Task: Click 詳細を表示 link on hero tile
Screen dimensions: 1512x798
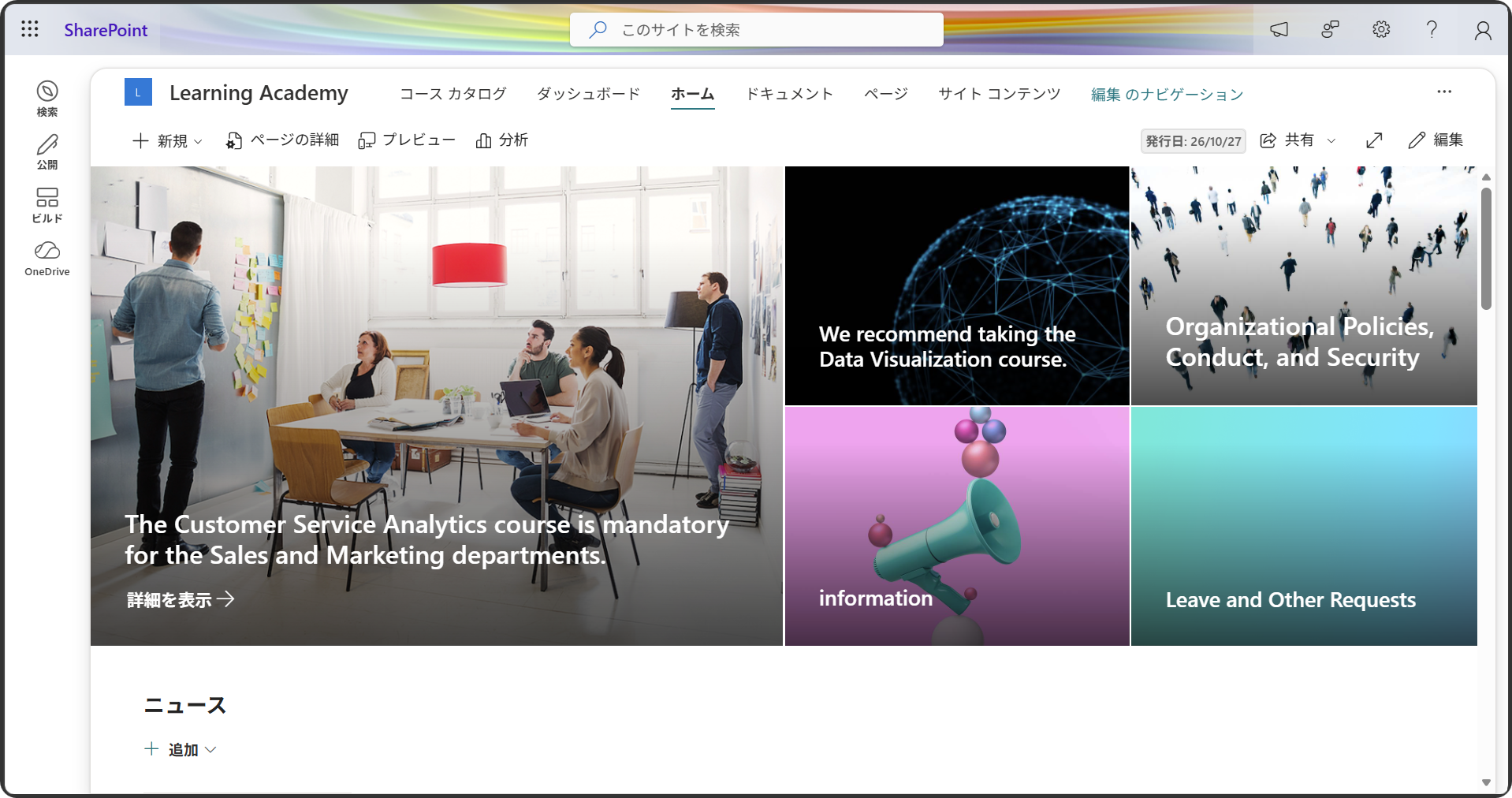Action: 181,600
